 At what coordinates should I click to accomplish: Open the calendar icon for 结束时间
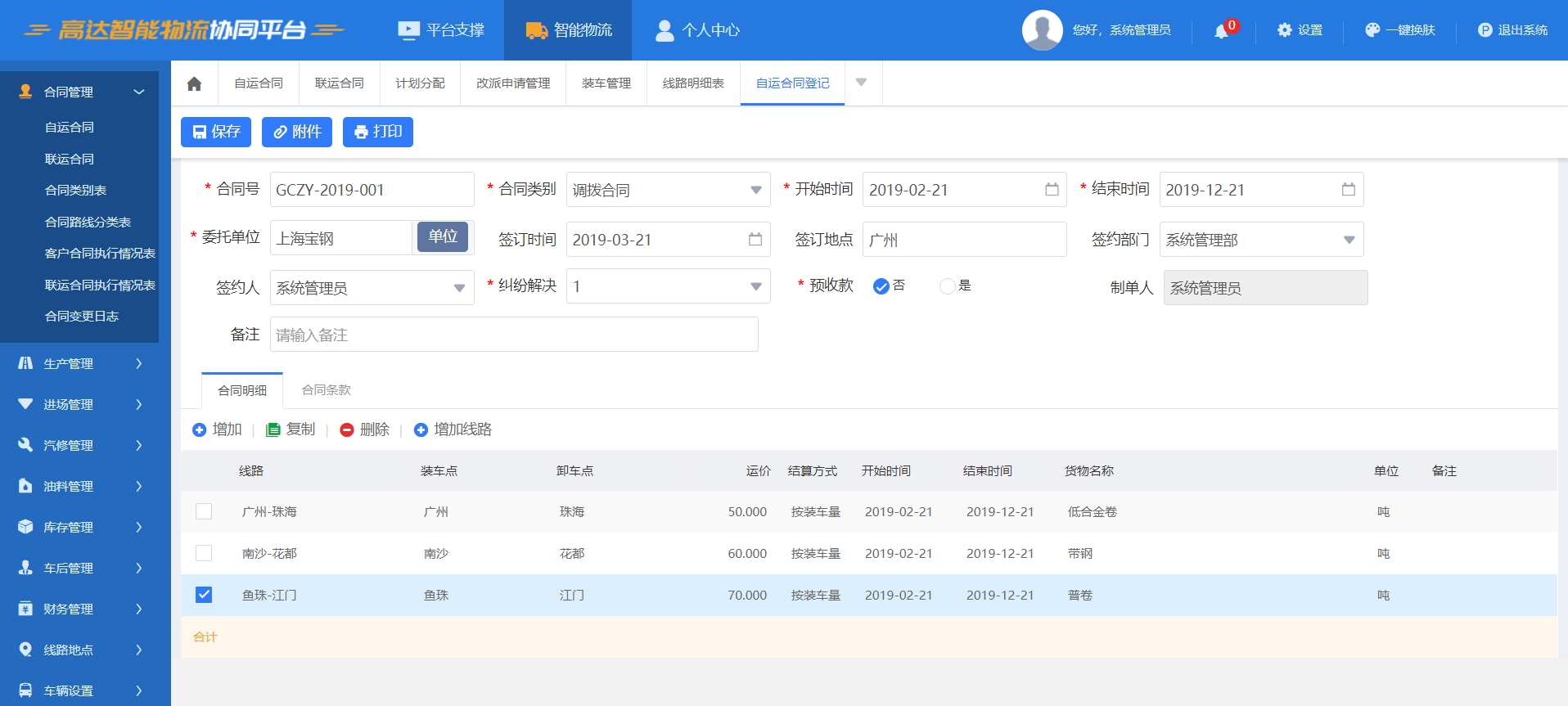coord(1348,190)
